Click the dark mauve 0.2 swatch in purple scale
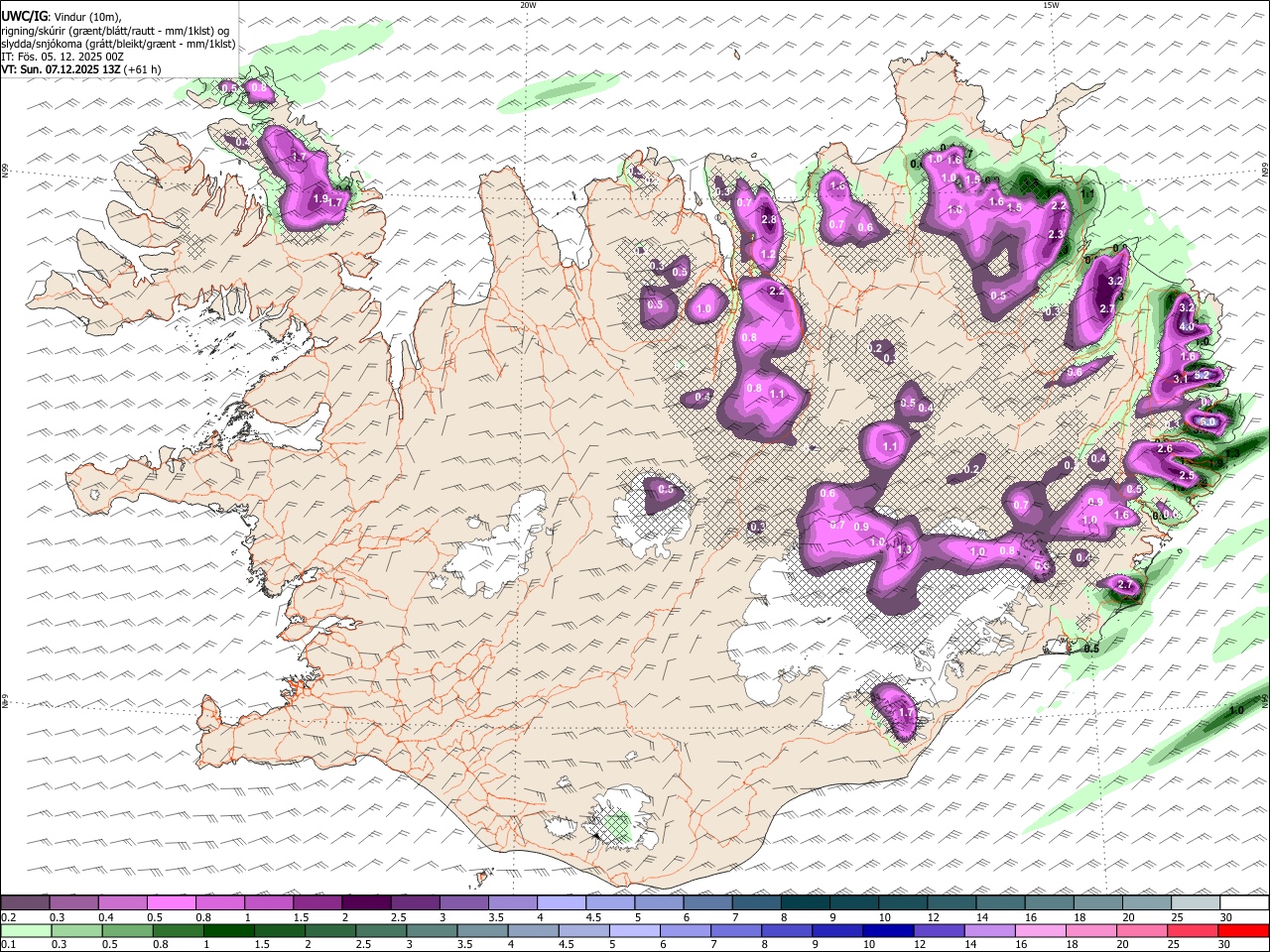This screenshot has width=1270, height=952. pos(25,903)
